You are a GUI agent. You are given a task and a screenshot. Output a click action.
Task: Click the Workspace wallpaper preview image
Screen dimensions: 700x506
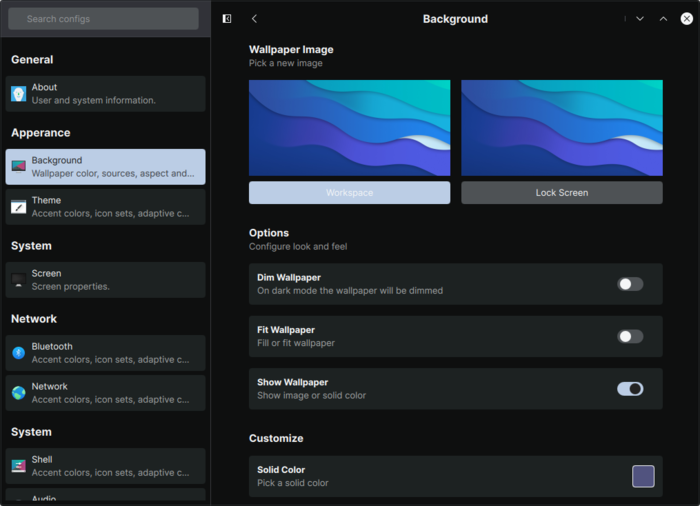349,128
